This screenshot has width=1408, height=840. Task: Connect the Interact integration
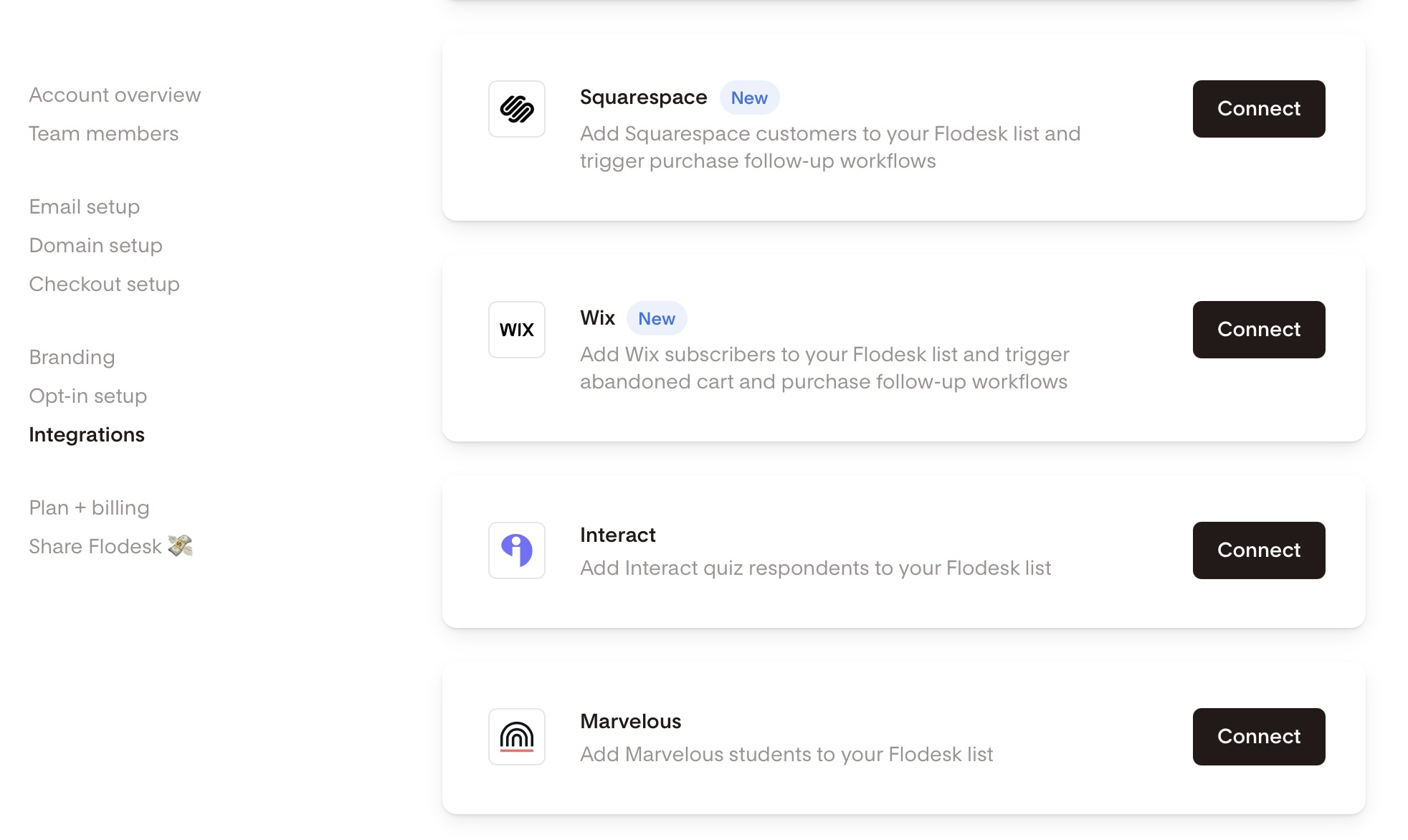(x=1259, y=550)
